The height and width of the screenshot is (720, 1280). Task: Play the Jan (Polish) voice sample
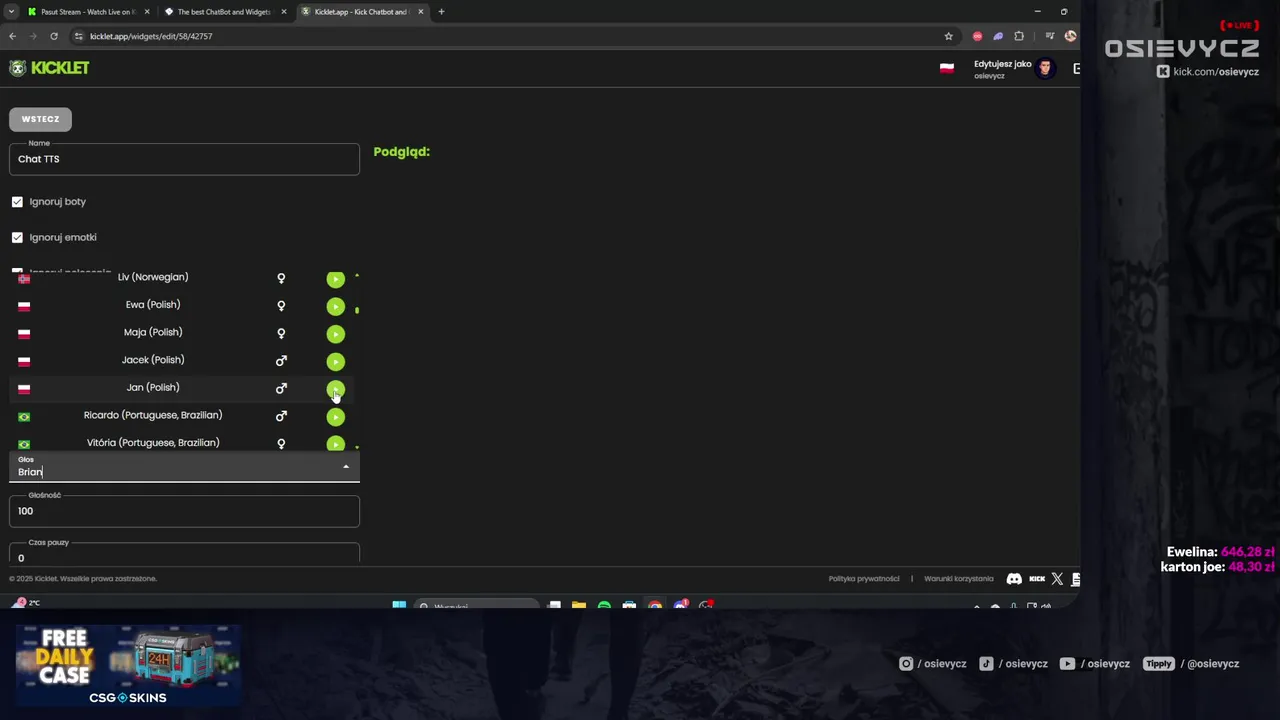coord(335,389)
